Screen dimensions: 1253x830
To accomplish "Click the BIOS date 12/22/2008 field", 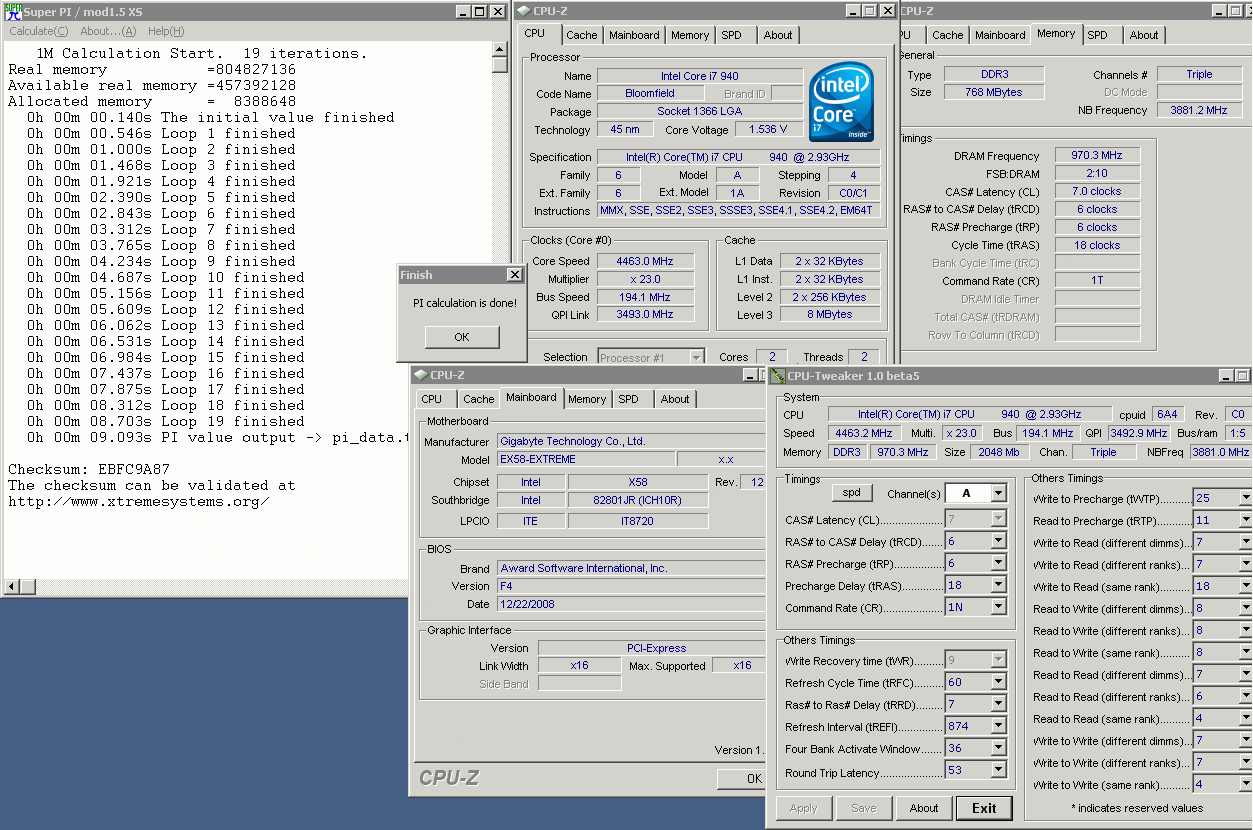I will (x=631, y=604).
